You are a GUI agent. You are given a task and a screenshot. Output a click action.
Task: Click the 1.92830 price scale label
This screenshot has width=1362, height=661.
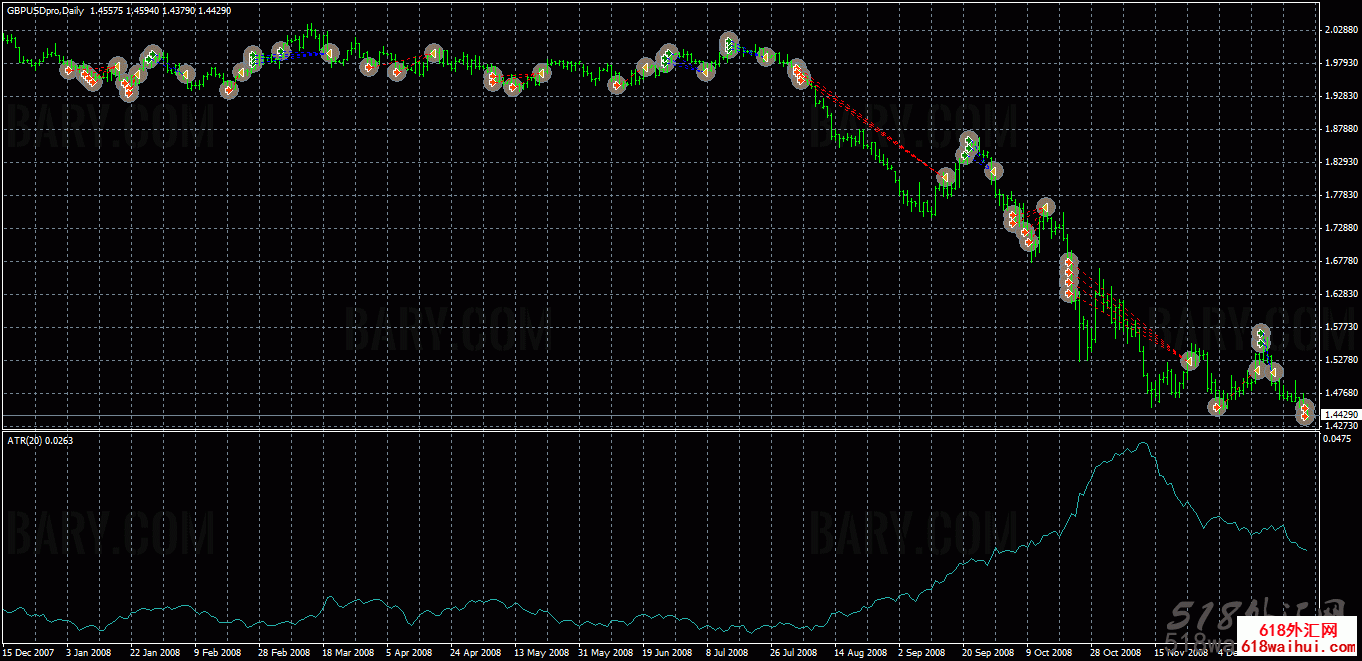coord(1340,96)
